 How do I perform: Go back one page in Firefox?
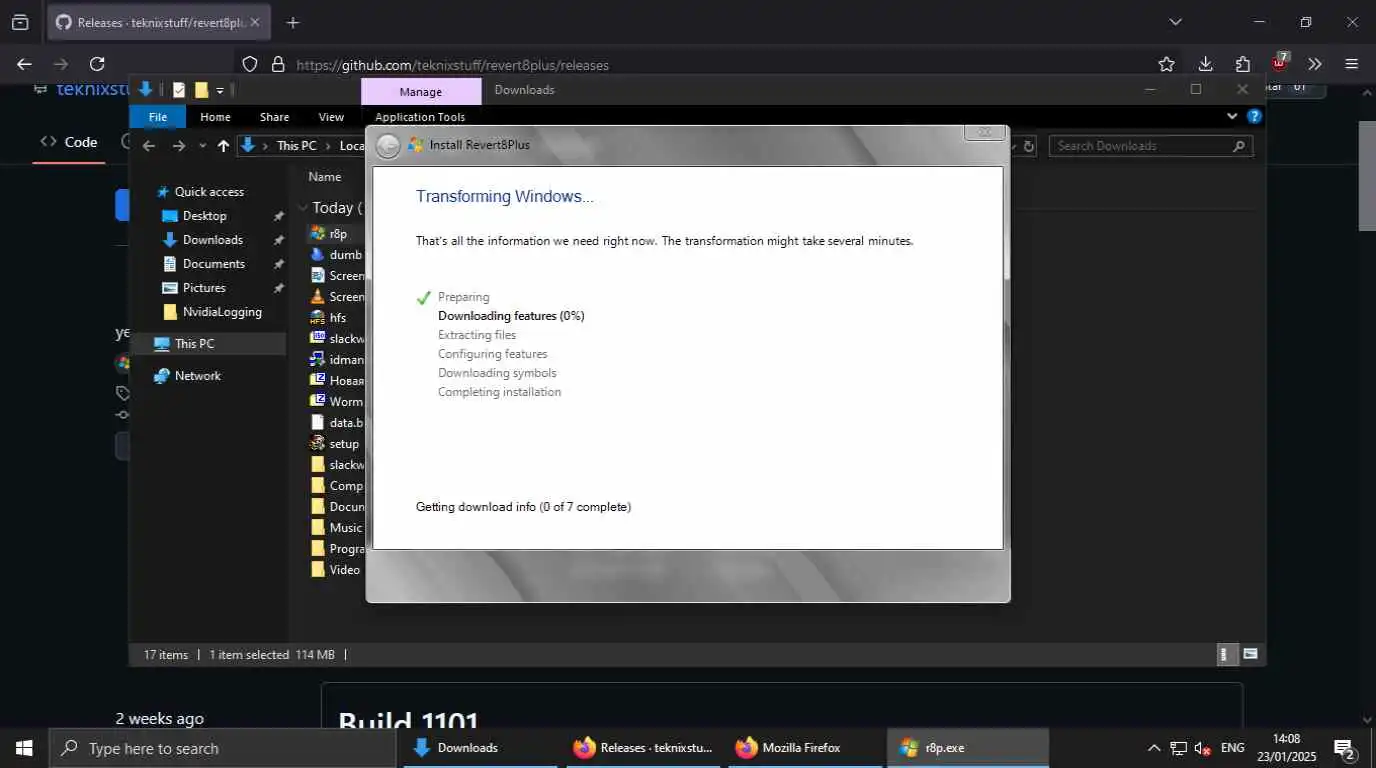(24, 64)
